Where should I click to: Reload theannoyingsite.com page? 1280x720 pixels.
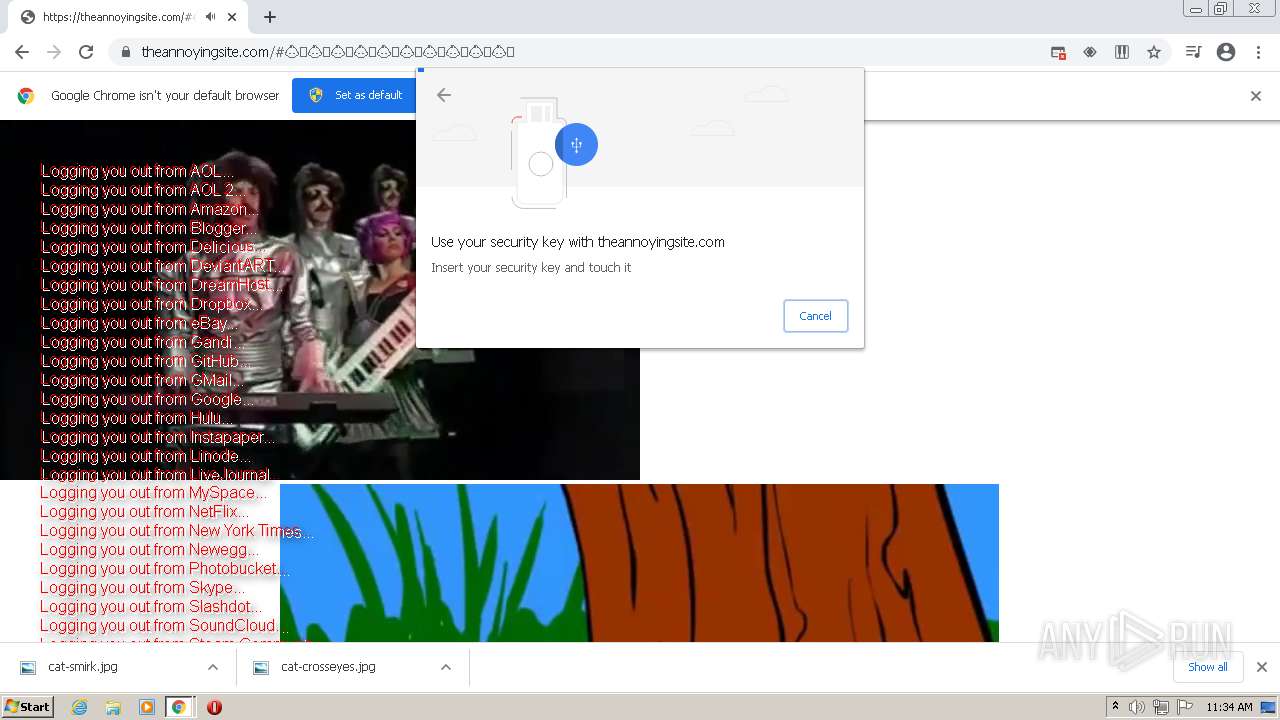(86, 52)
